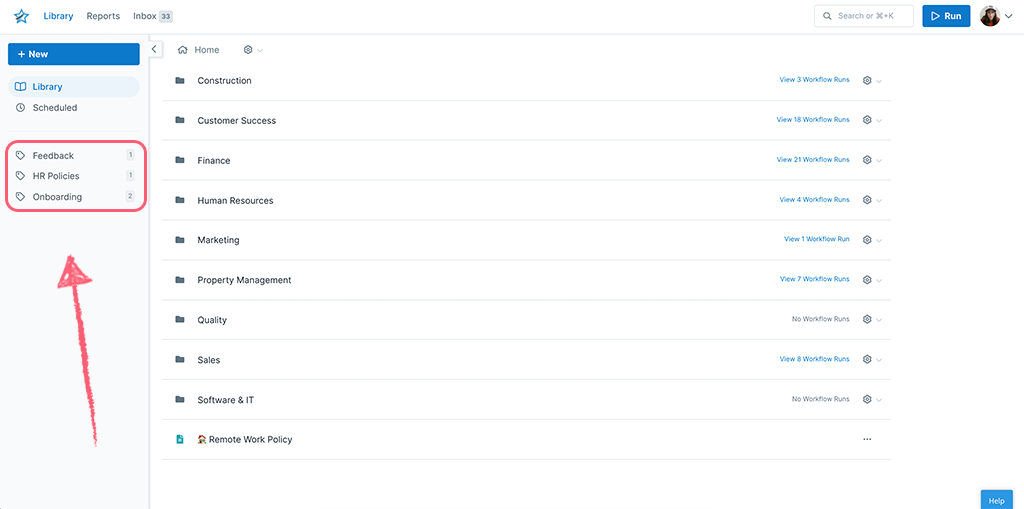Click the clock icon next to Scheduled
Viewport: 1024px width, 509px height.
pyautogui.click(x=20, y=108)
